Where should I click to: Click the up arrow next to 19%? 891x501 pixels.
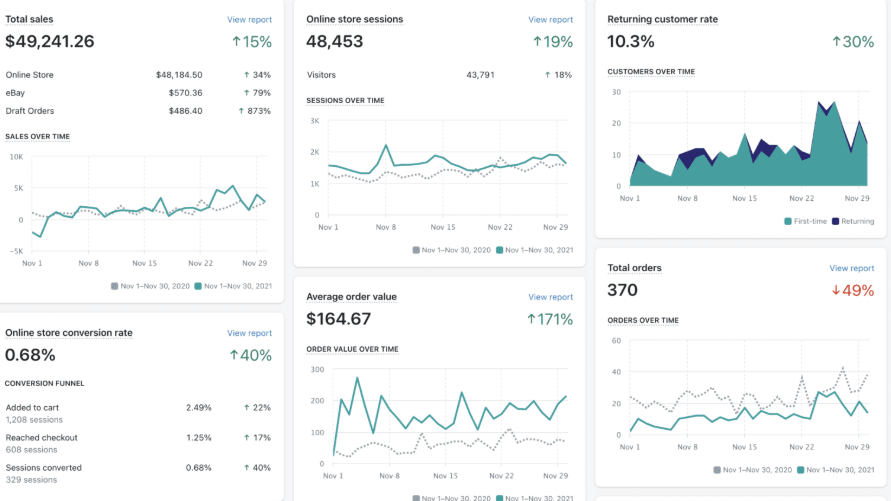pos(537,42)
